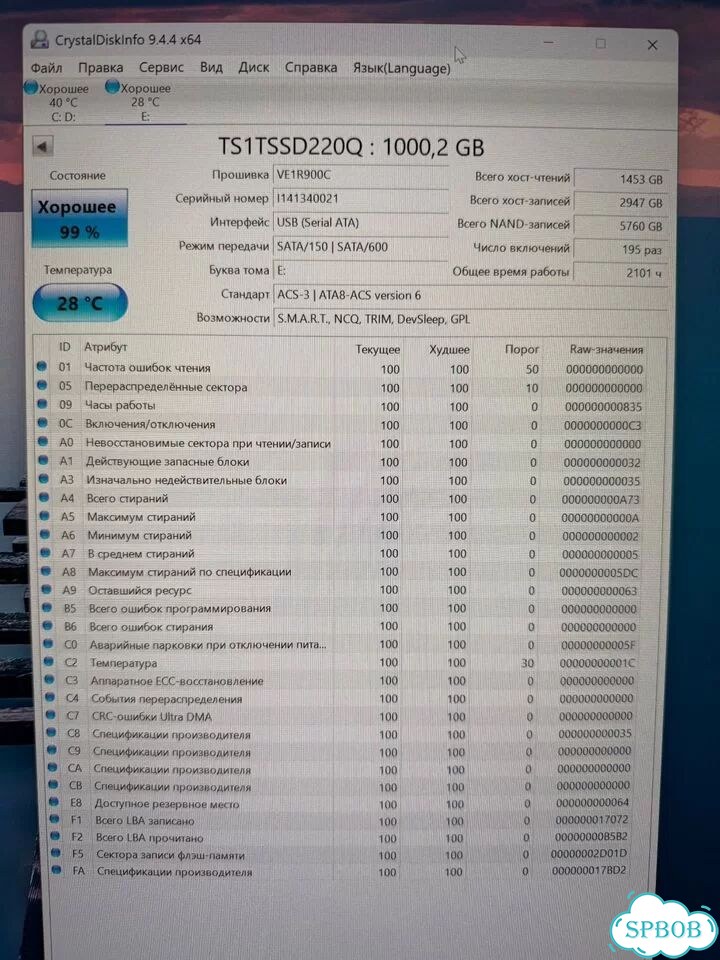Click the transfer mode field SATA/150 | SATA/600
The width and height of the screenshot is (720, 960).
point(360,247)
